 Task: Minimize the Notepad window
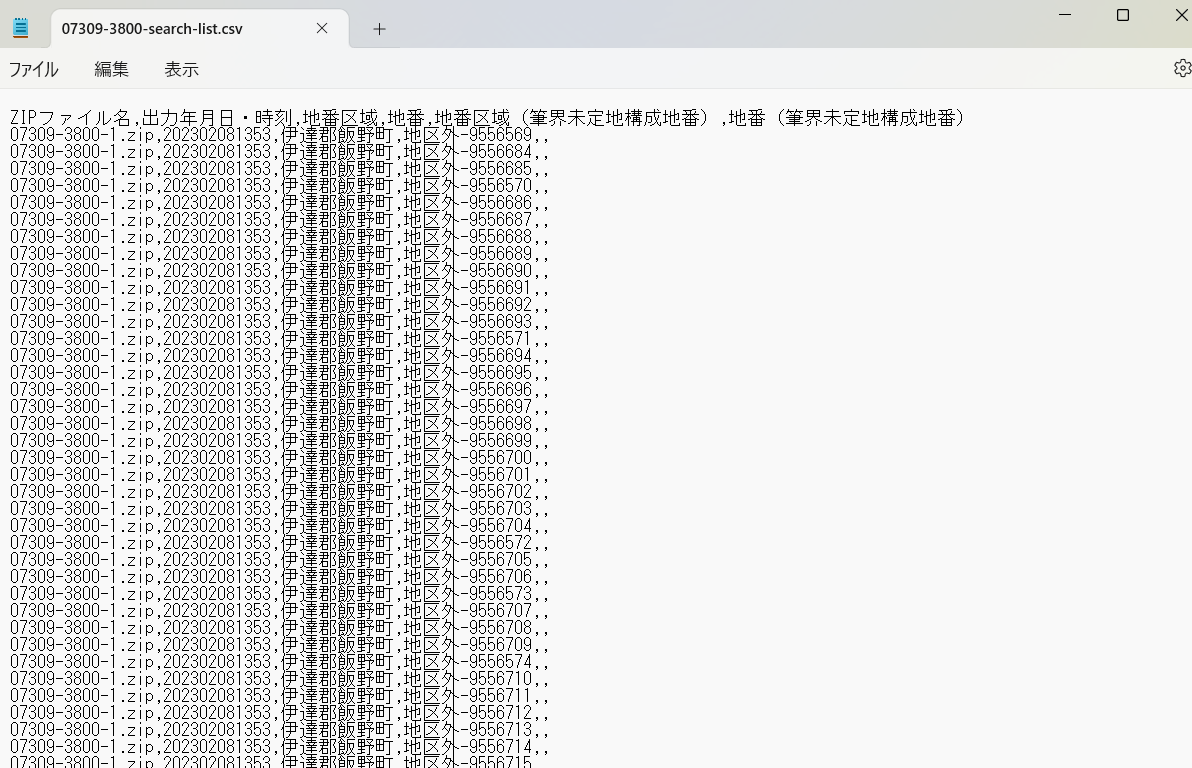1065,14
